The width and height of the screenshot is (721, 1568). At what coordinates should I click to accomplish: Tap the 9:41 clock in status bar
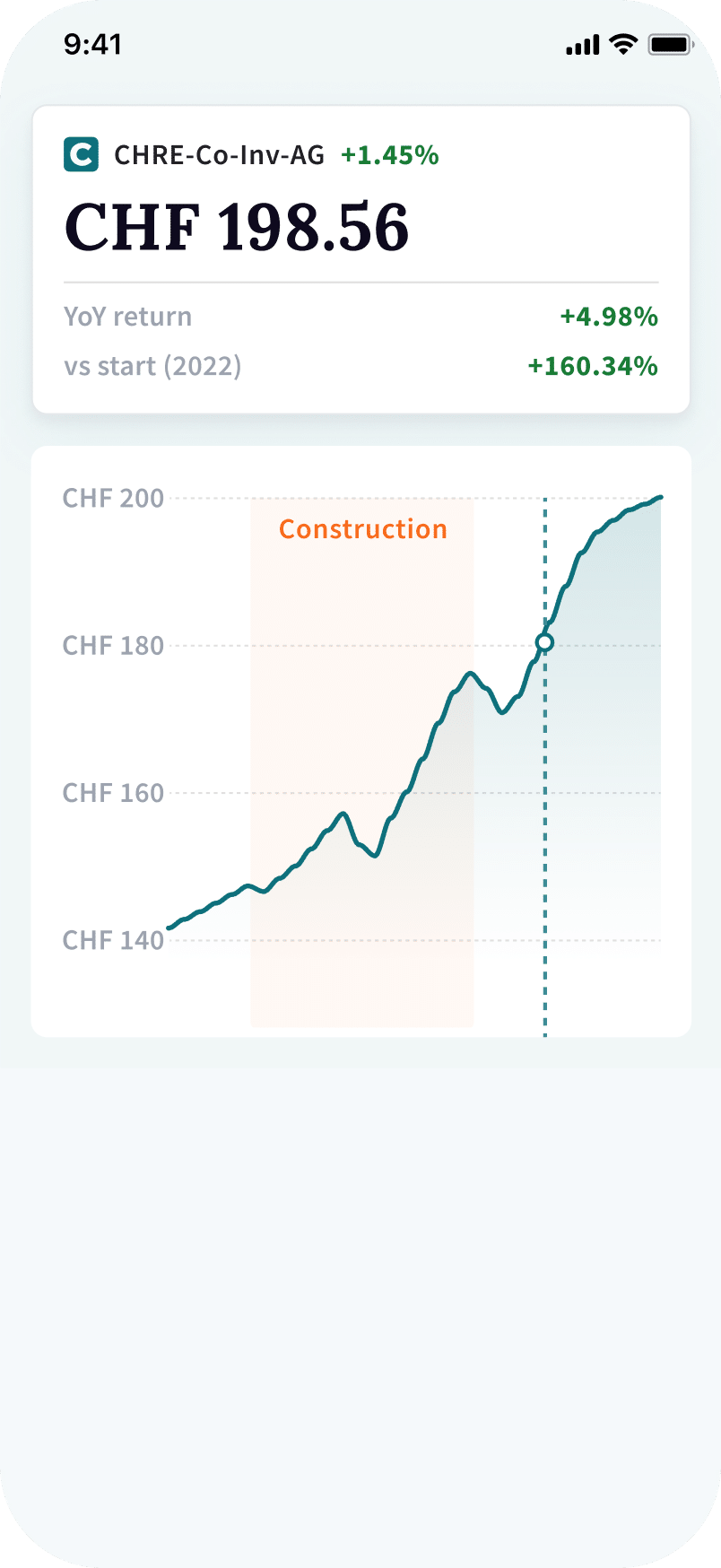pyautogui.click(x=92, y=44)
